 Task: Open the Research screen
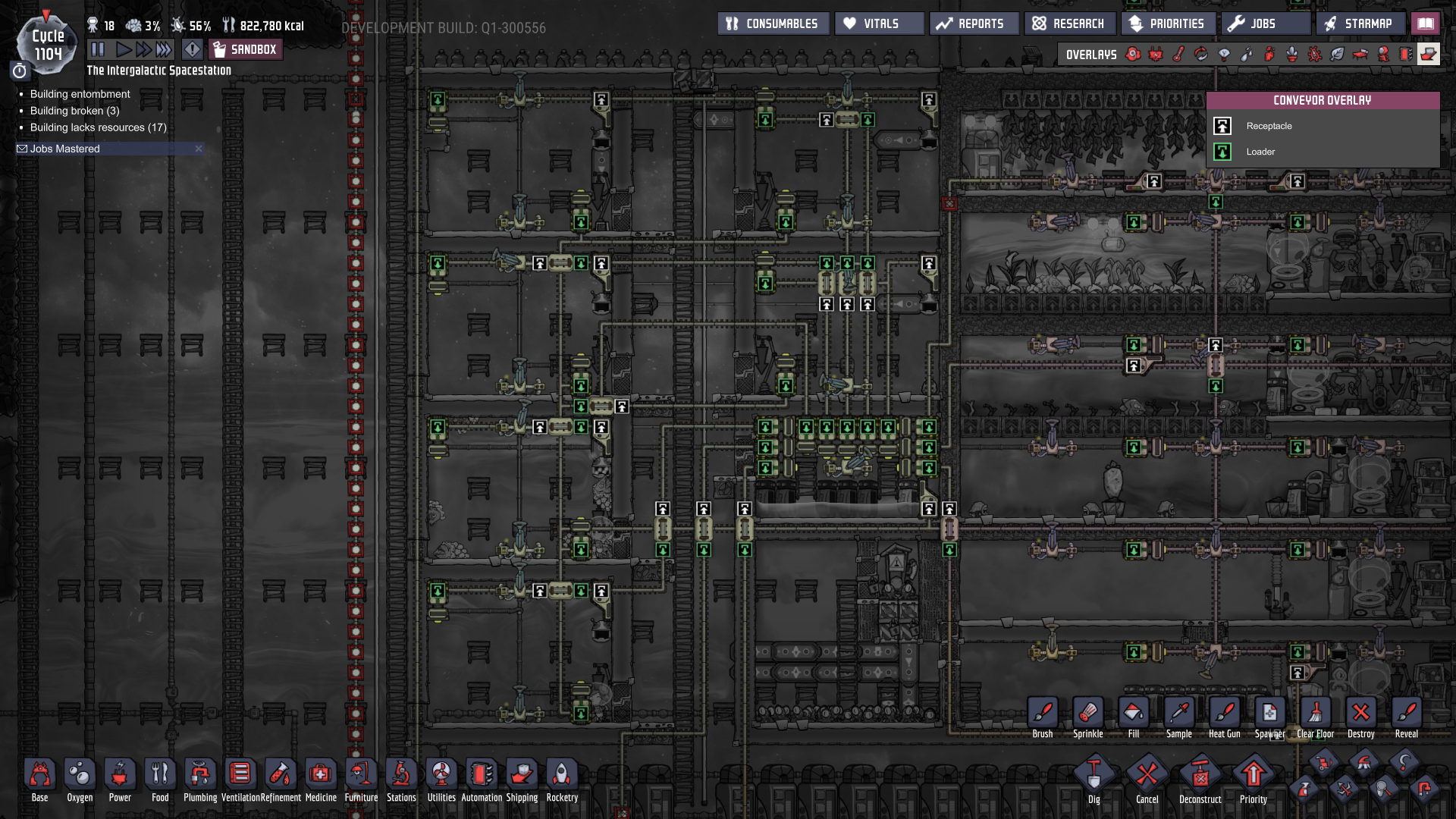(x=1069, y=24)
